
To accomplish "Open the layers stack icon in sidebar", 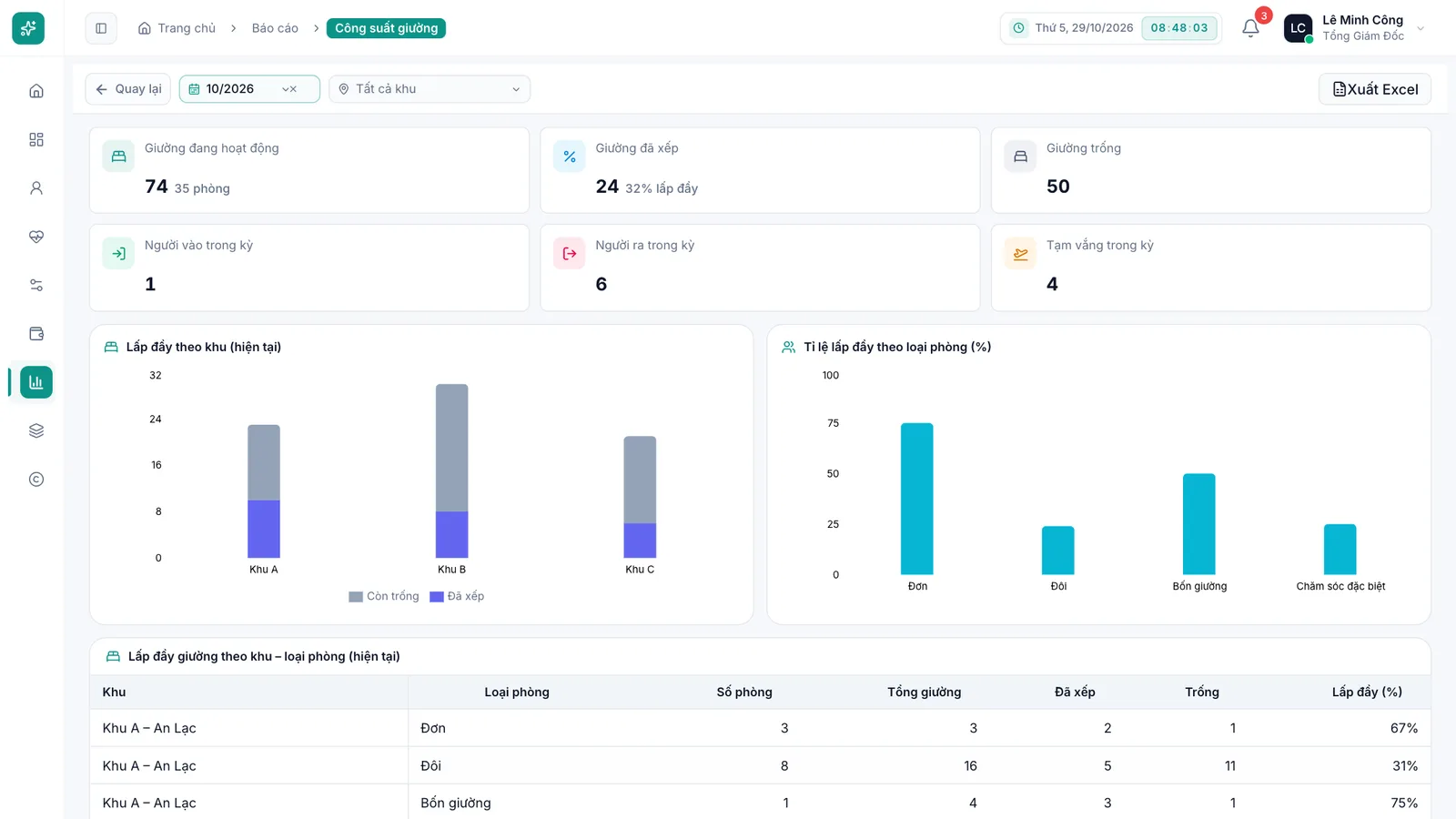I will (x=36, y=430).
